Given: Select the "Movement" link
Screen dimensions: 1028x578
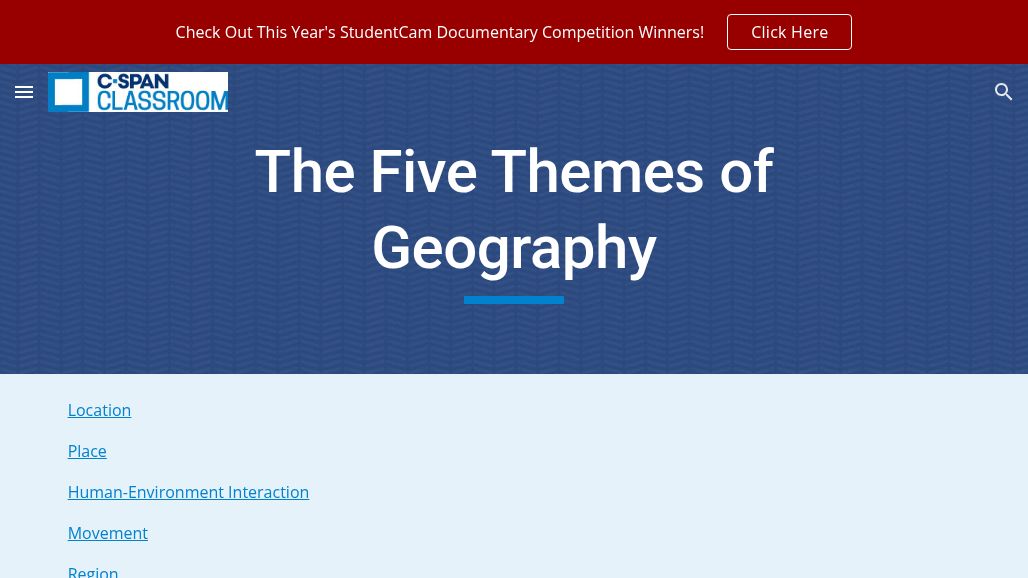Looking at the screenshot, I should (x=107, y=533).
